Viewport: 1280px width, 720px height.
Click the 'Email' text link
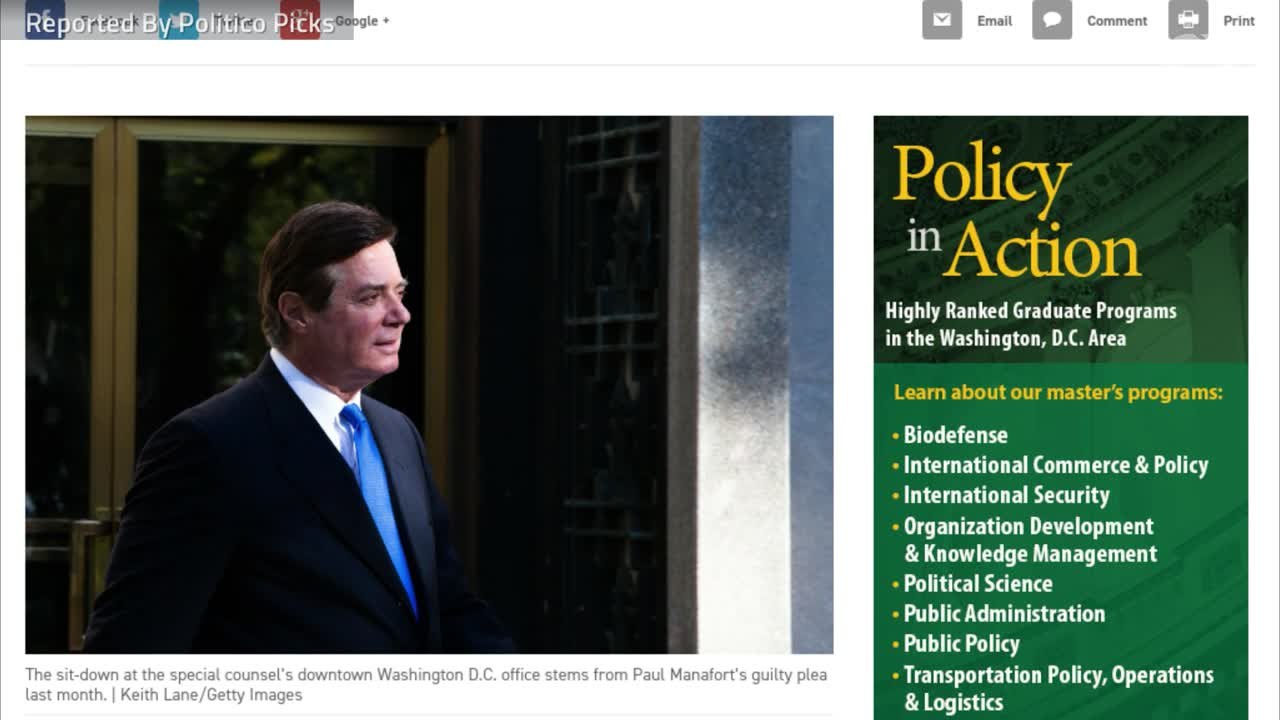(x=994, y=21)
